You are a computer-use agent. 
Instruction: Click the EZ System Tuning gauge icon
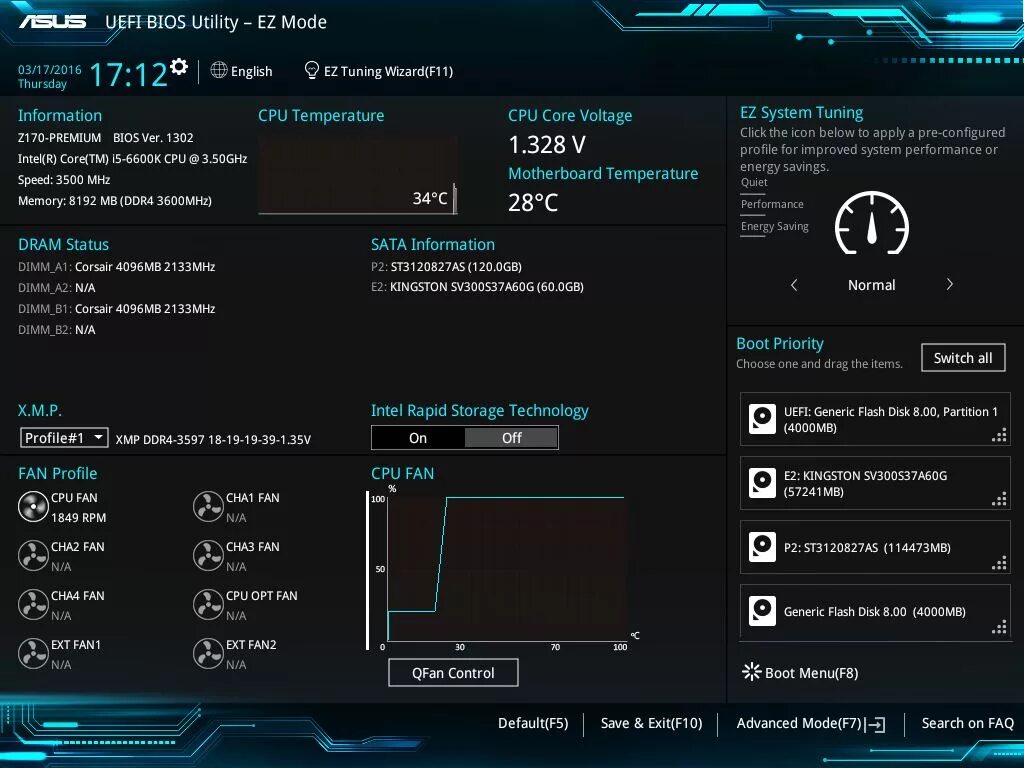click(872, 223)
